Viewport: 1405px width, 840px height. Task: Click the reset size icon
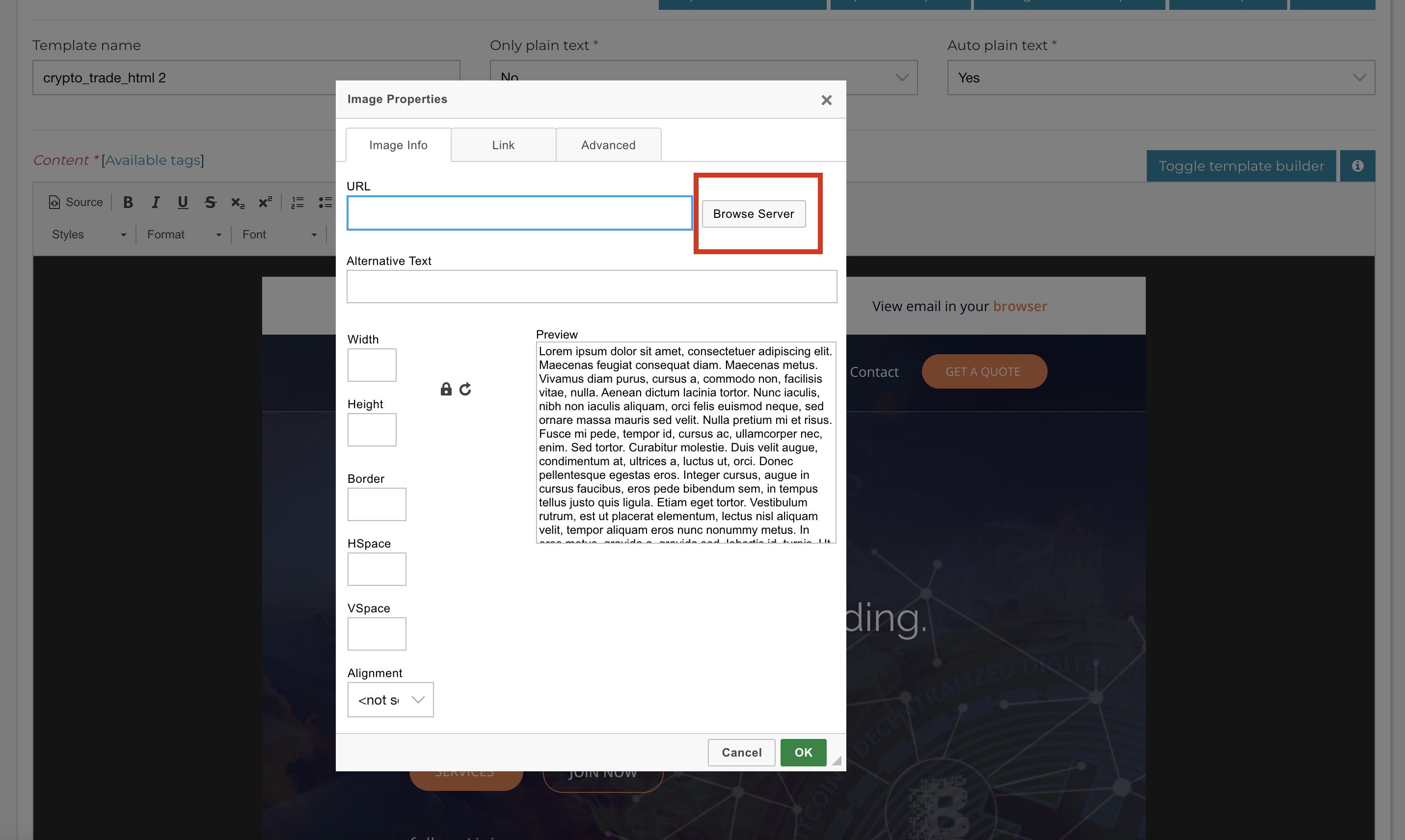pyautogui.click(x=465, y=389)
